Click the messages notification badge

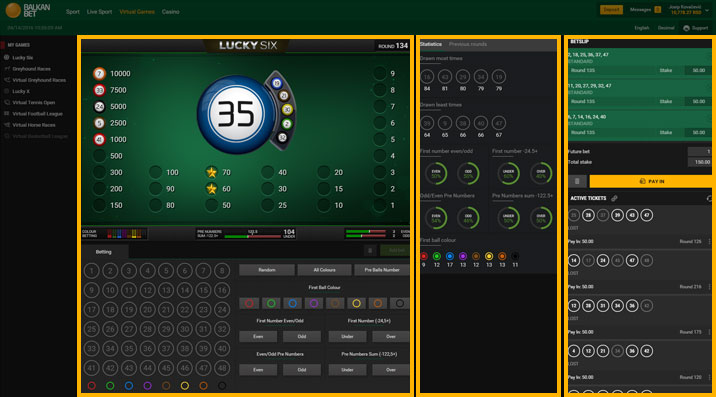point(658,10)
